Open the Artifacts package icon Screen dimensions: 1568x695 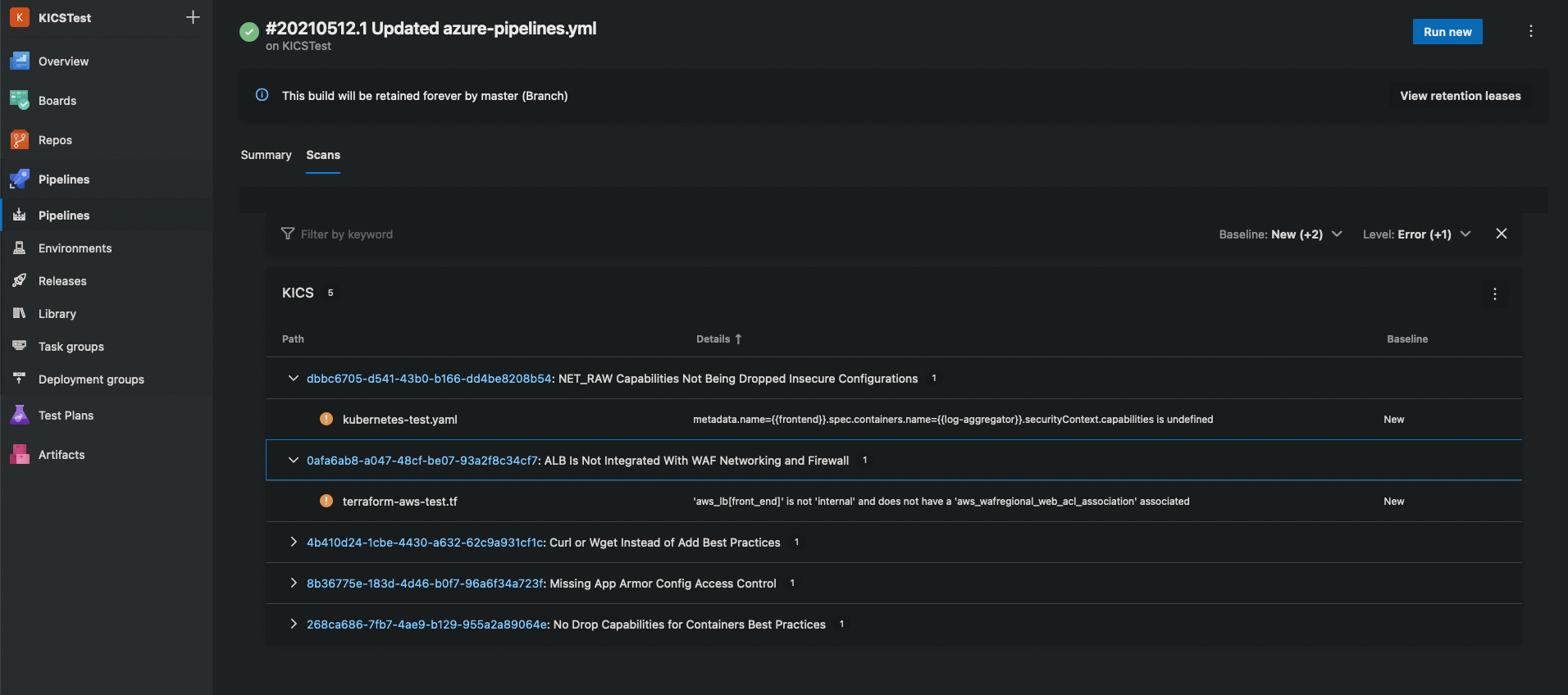point(20,454)
